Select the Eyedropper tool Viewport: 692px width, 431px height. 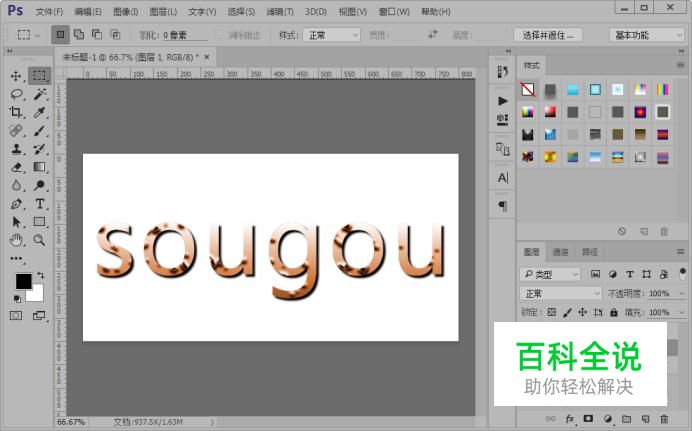click(40, 112)
